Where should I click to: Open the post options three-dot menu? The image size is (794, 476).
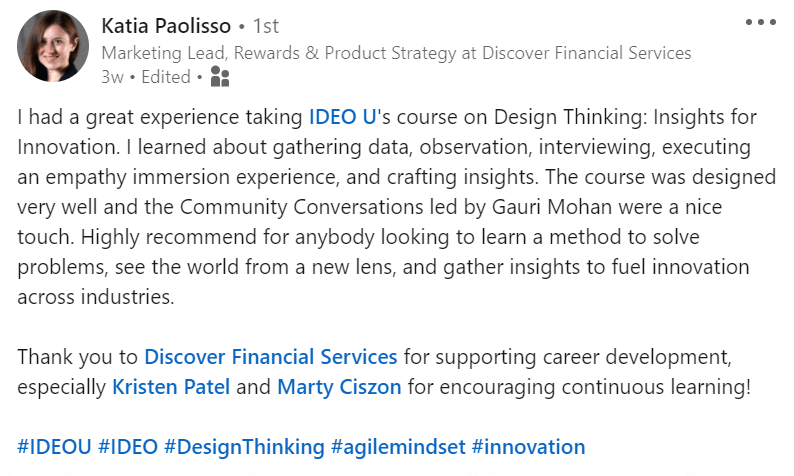pyautogui.click(x=760, y=23)
